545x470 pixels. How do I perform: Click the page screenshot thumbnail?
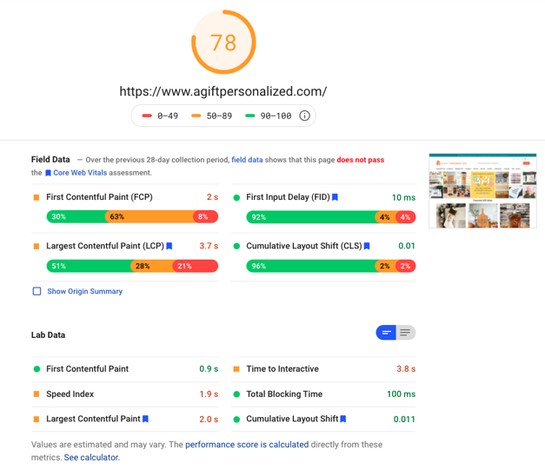[483, 191]
